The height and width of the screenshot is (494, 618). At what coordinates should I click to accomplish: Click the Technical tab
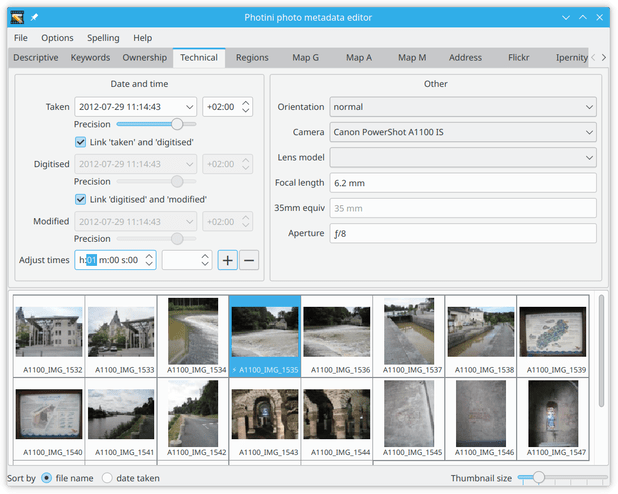coord(199,58)
